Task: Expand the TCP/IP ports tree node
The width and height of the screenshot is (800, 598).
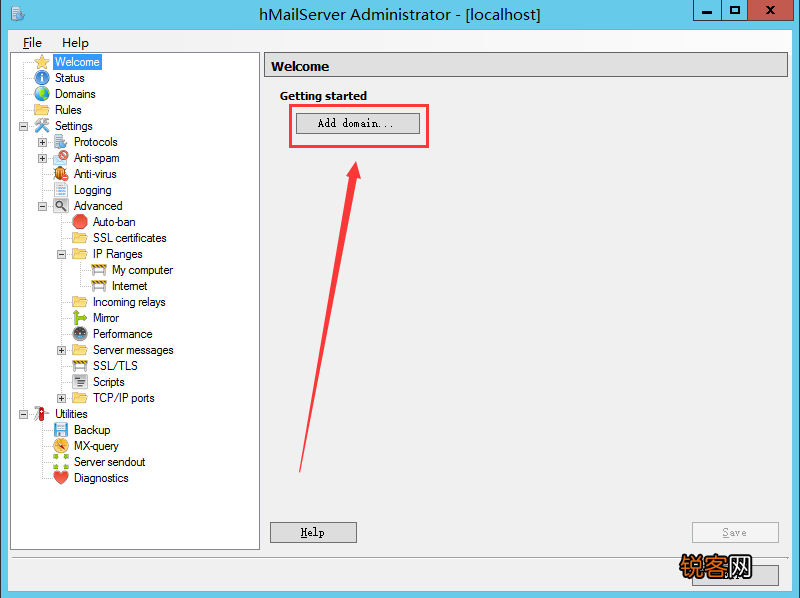Action: pyautogui.click(x=61, y=398)
